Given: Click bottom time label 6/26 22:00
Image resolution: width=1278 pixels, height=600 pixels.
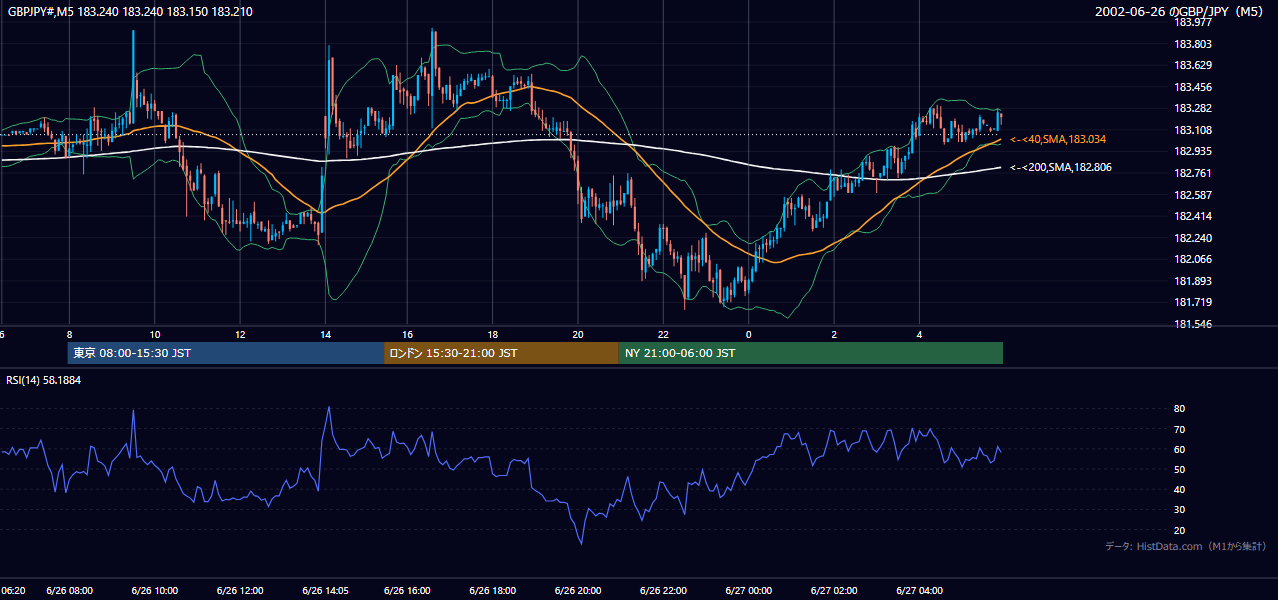Looking at the screenshot, I should point(663,590).
